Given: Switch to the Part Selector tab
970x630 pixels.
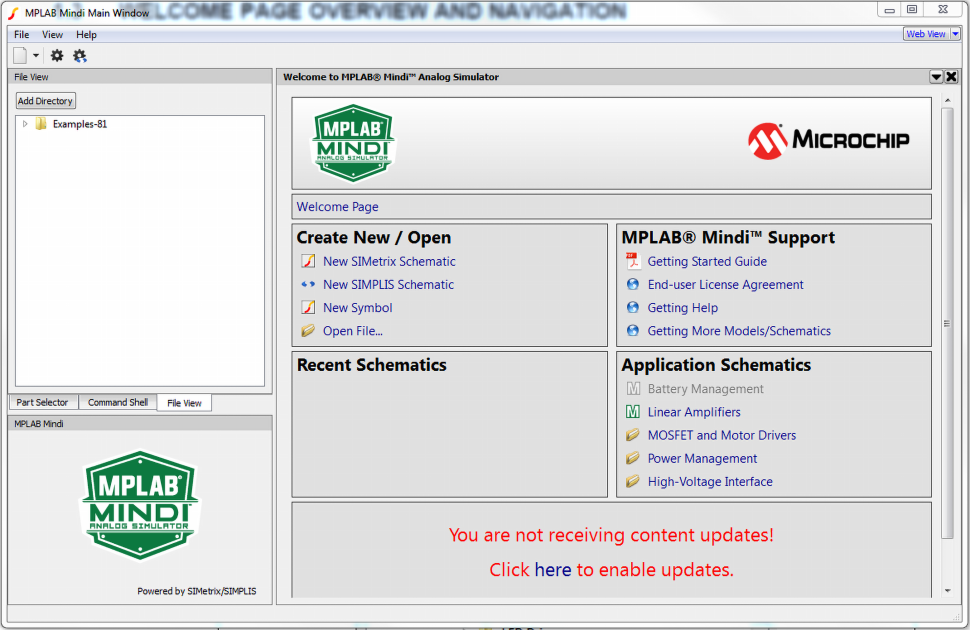Looking at the screenshot, I should (x=42, y=402).
